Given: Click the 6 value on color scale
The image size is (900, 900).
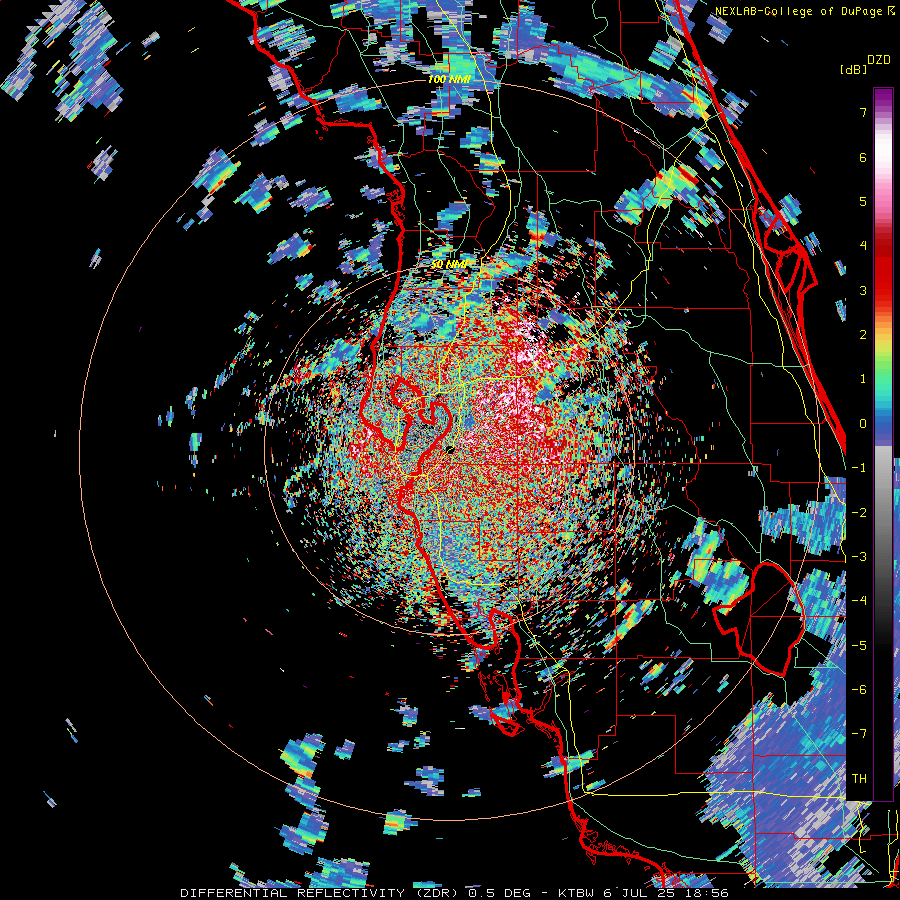Looking at the screenshot, I should coord(863,157).
